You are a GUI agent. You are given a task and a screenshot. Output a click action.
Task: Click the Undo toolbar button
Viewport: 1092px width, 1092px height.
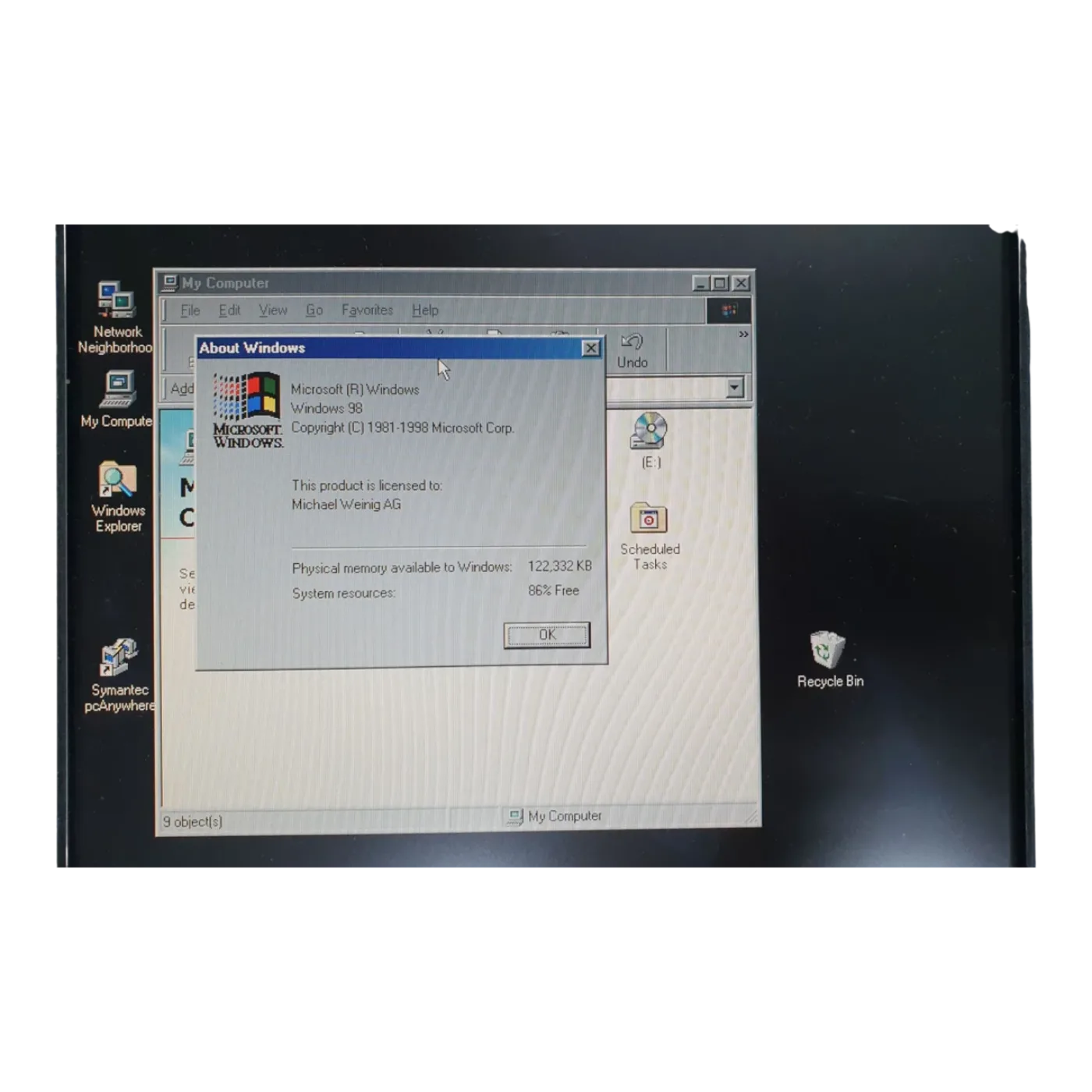pyautogui.click(x=632, y=351)
